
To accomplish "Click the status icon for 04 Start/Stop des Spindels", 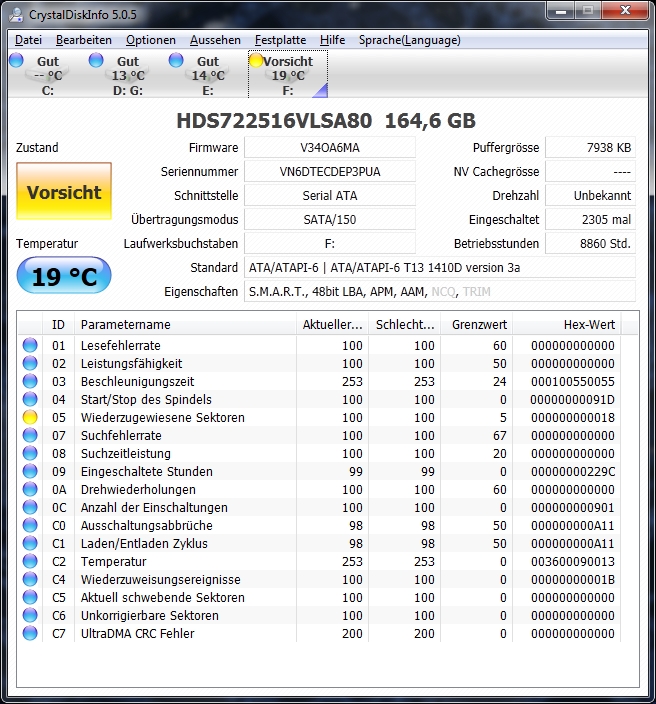I will tap(30, 399).
